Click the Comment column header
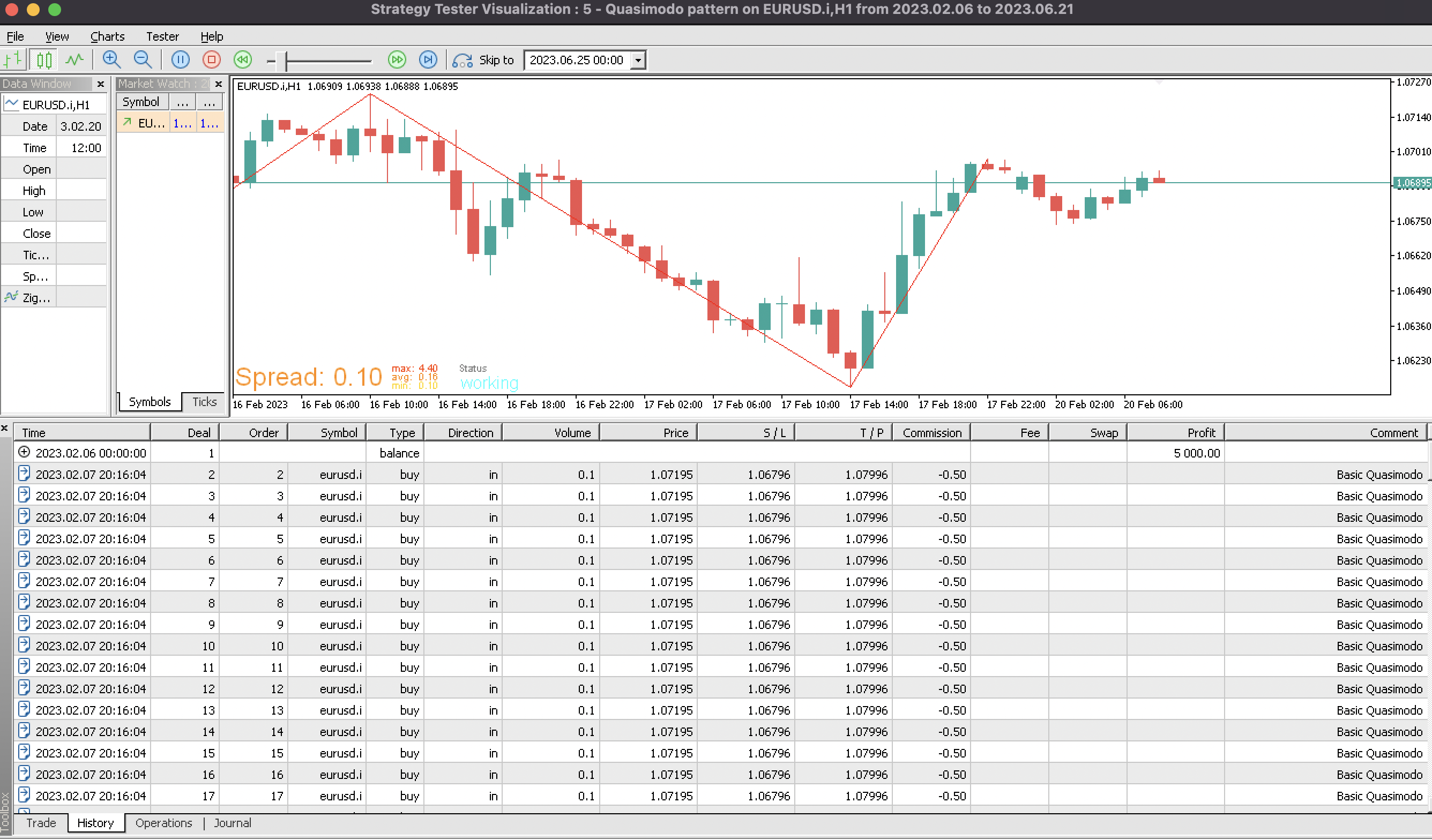 pyautogui.click(x=1326, y=433)
